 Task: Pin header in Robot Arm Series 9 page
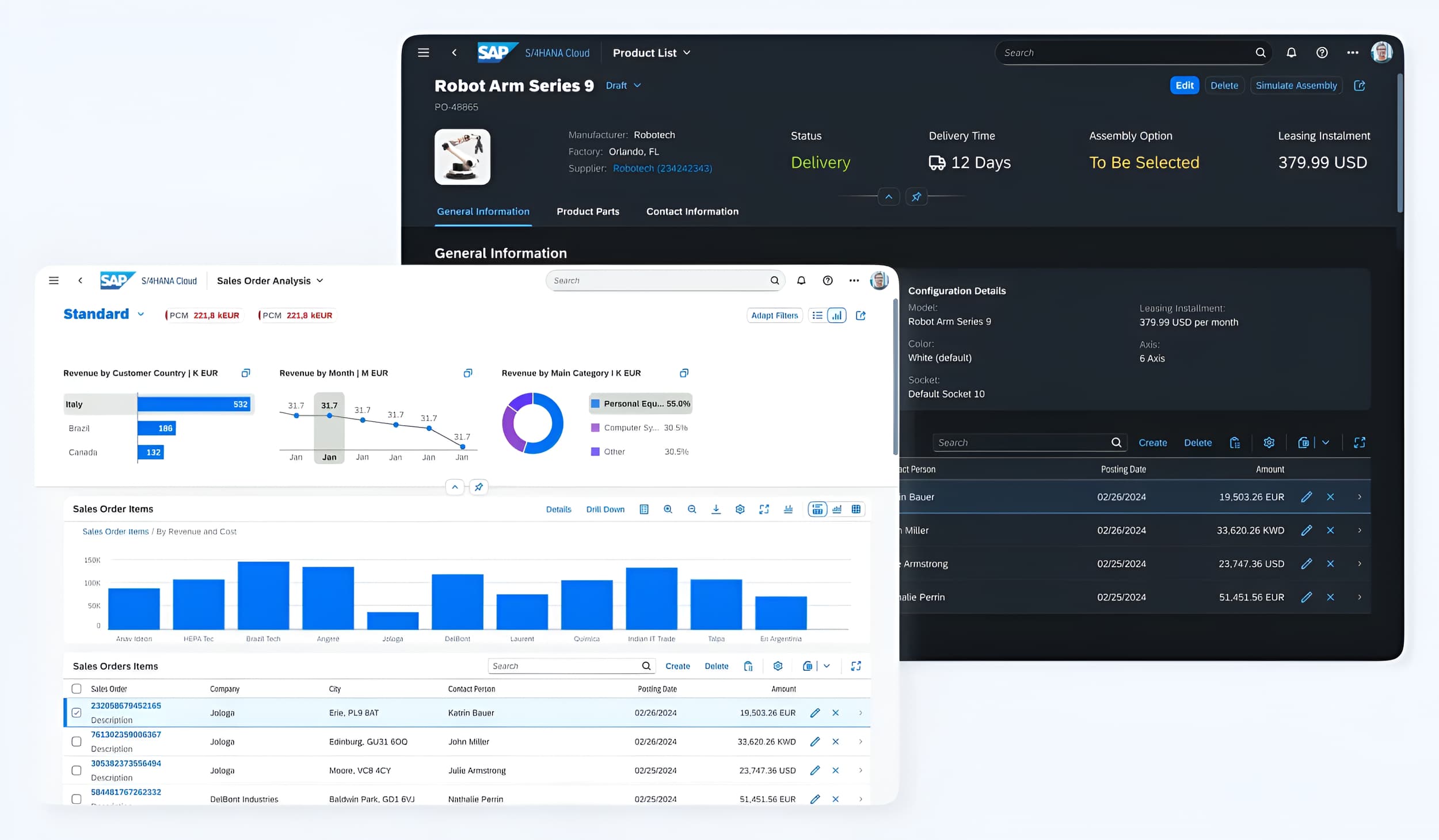click(916, 197)
